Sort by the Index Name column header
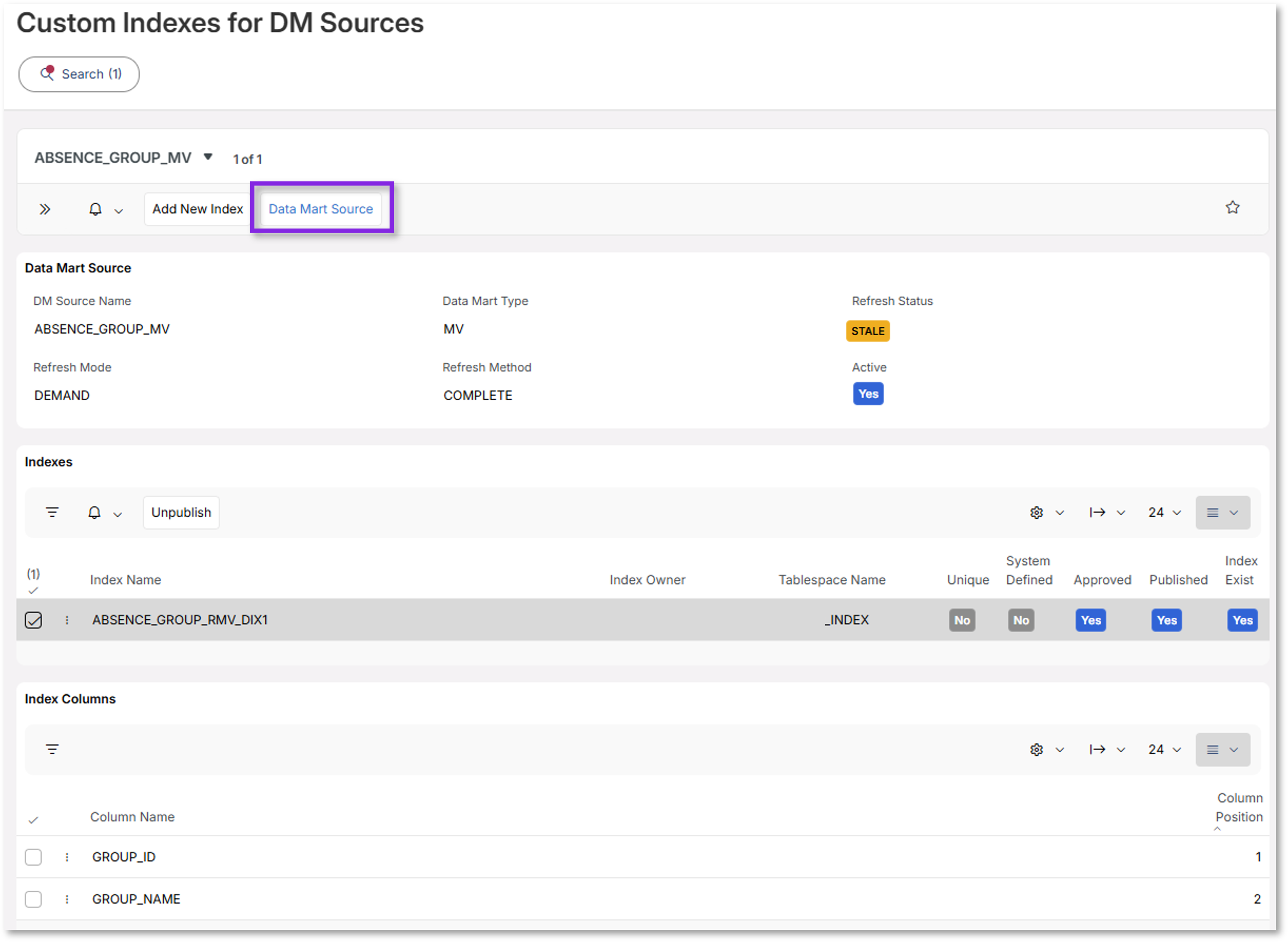 [126, 580]
